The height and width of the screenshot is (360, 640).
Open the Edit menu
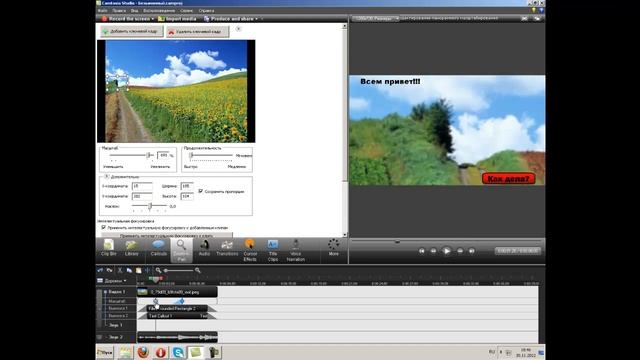coord(119,11)
